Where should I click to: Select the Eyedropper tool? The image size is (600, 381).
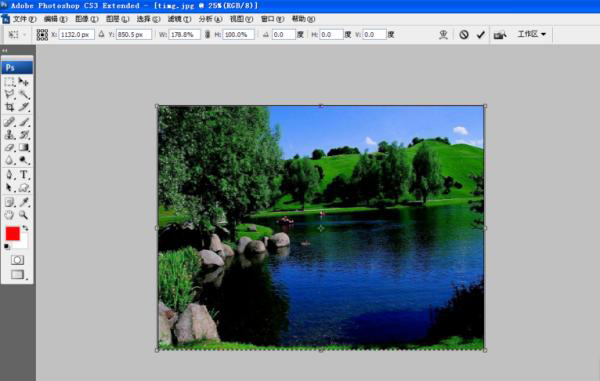[24, 202]
